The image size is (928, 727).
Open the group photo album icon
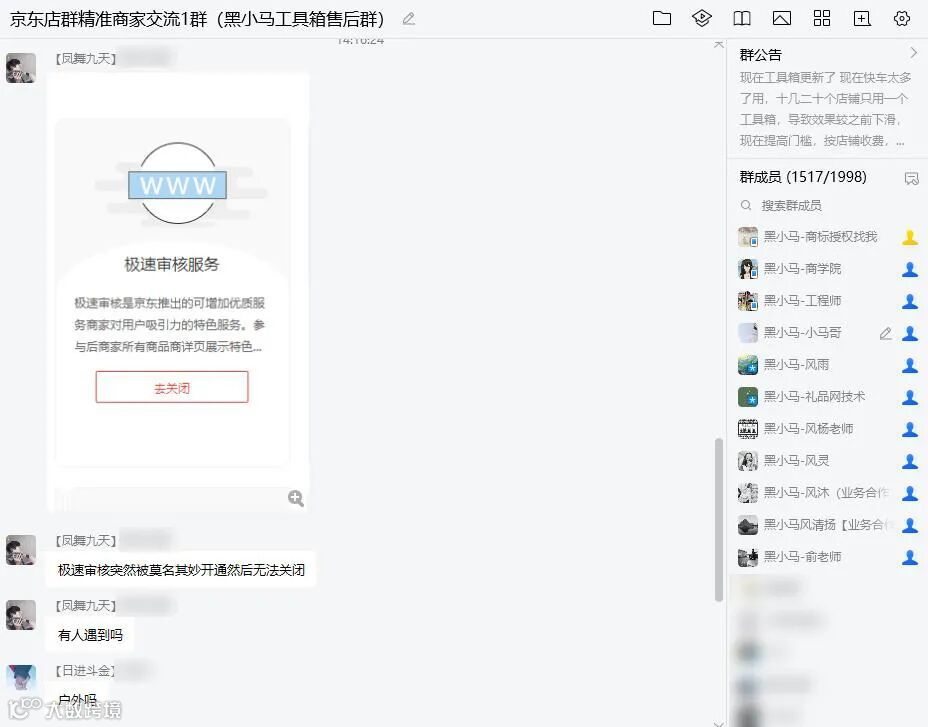(782, 18)
